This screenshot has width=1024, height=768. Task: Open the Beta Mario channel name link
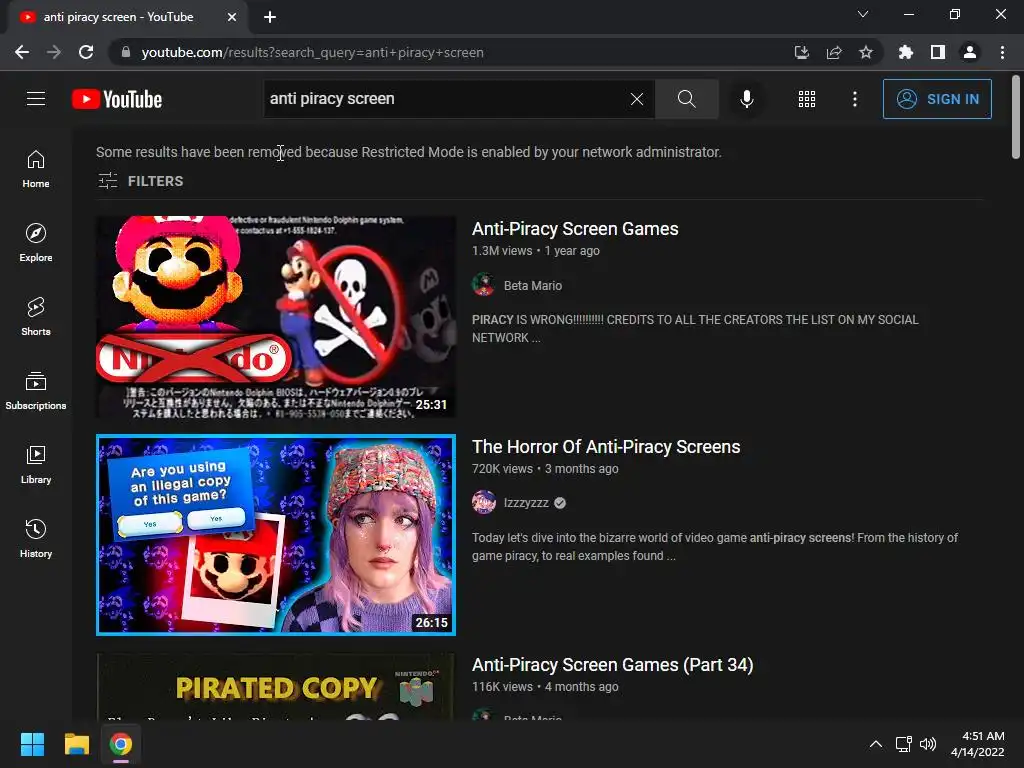[x=532, y=285]
